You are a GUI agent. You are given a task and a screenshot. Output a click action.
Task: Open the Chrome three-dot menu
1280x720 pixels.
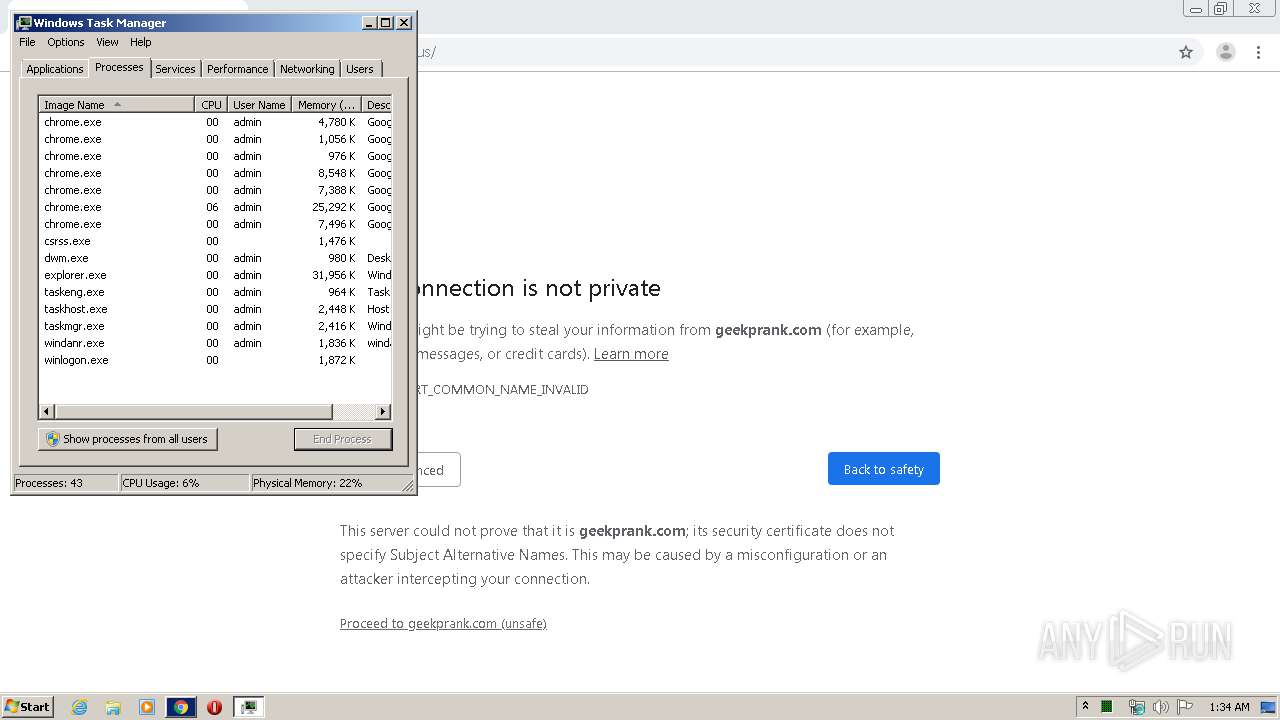click(x=1259, y=52)
